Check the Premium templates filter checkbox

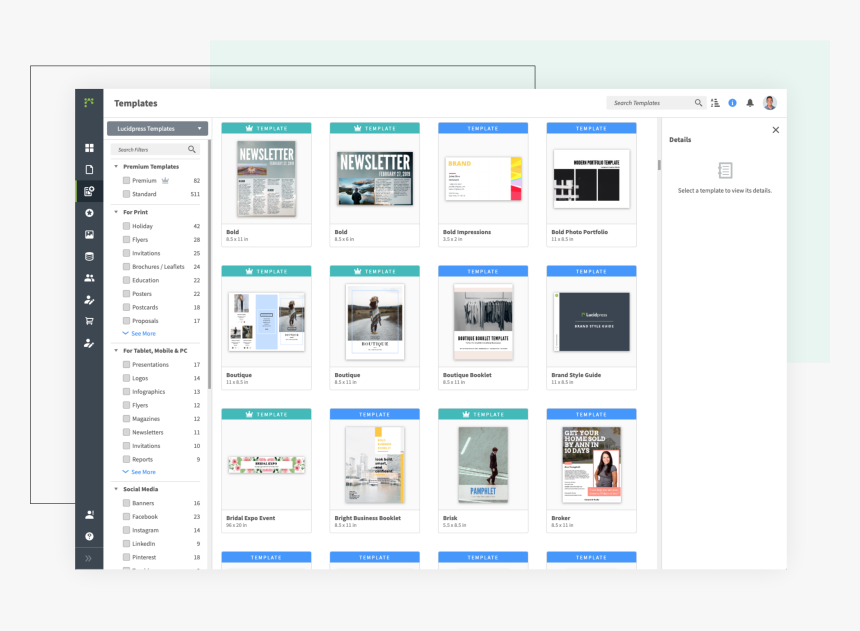(x=126, y=181)
